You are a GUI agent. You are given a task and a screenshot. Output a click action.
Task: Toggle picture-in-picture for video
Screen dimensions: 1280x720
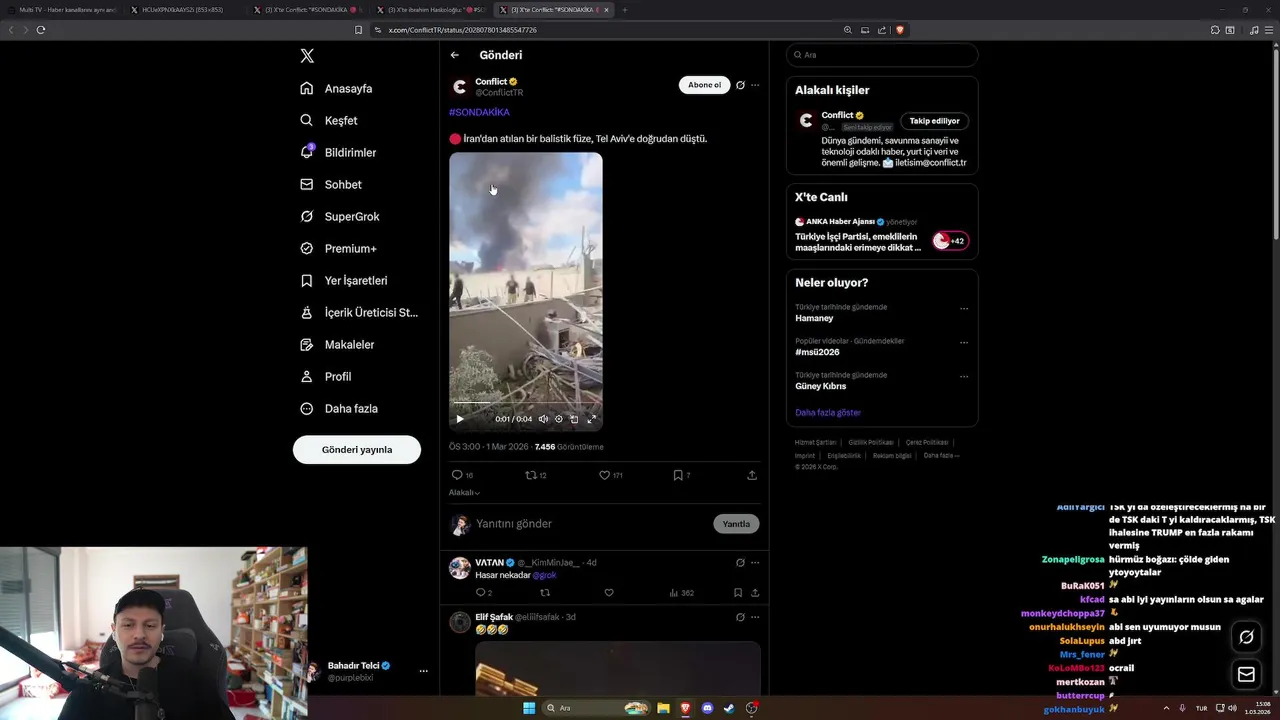[x=574, y=419]
